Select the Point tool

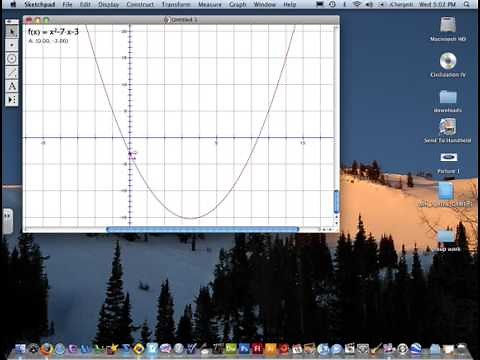tap(12, 45)
